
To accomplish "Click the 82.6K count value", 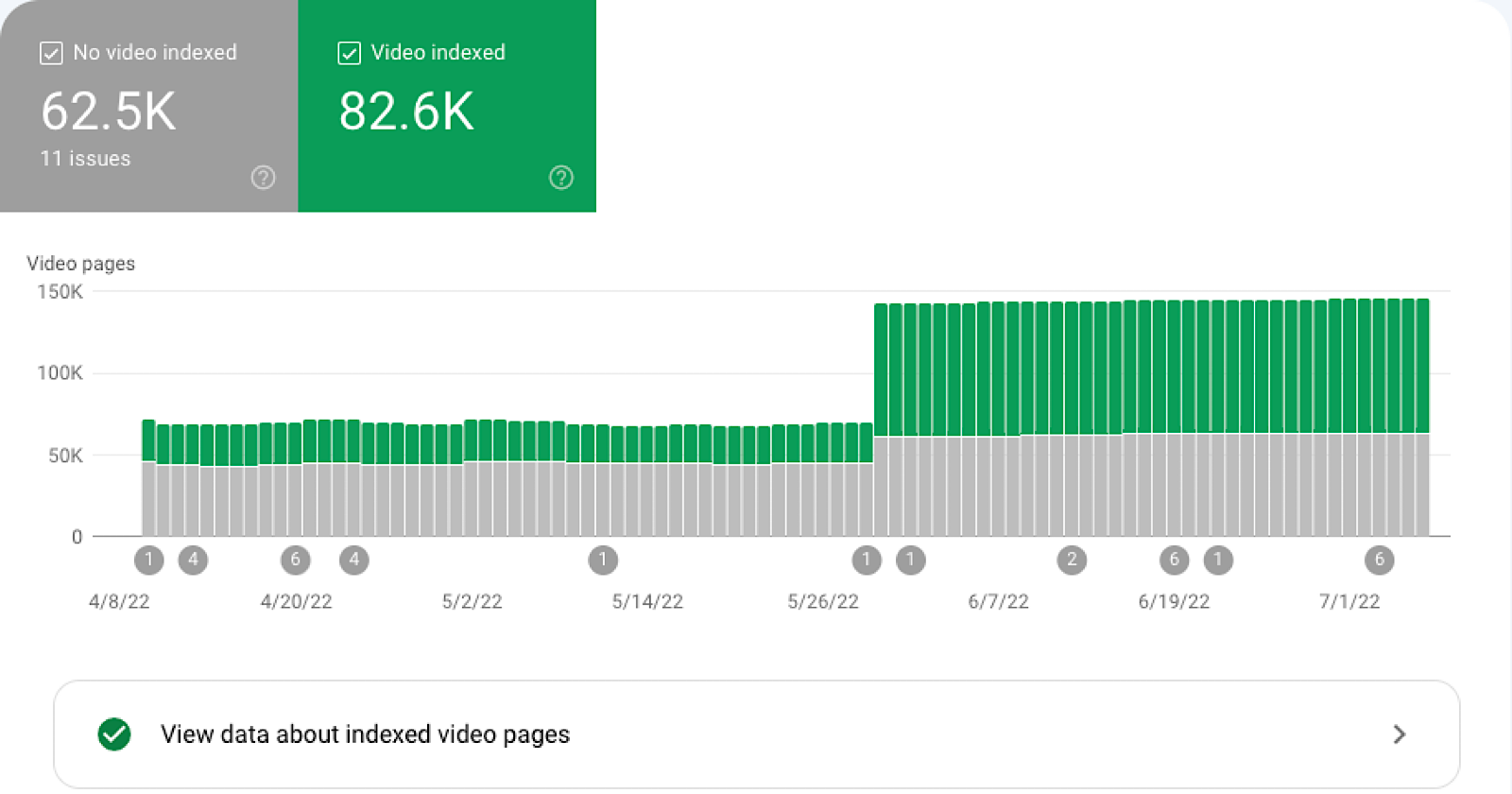I will (x=406, y=112).
